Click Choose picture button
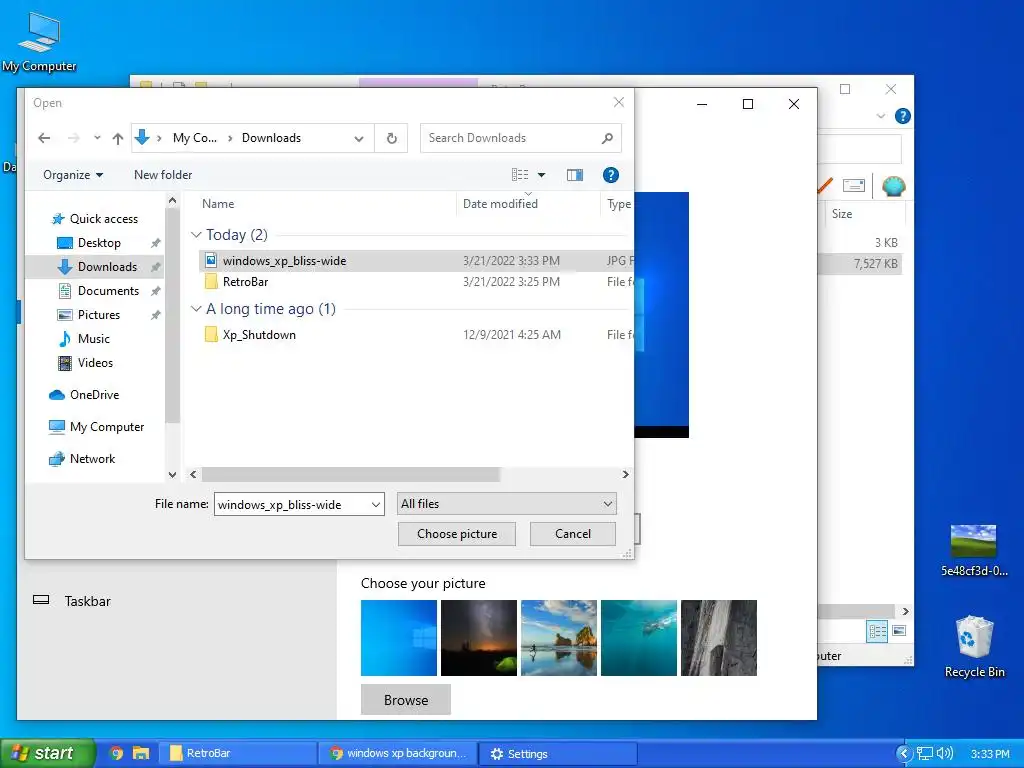1024x768 pixels. pos(456,534)
